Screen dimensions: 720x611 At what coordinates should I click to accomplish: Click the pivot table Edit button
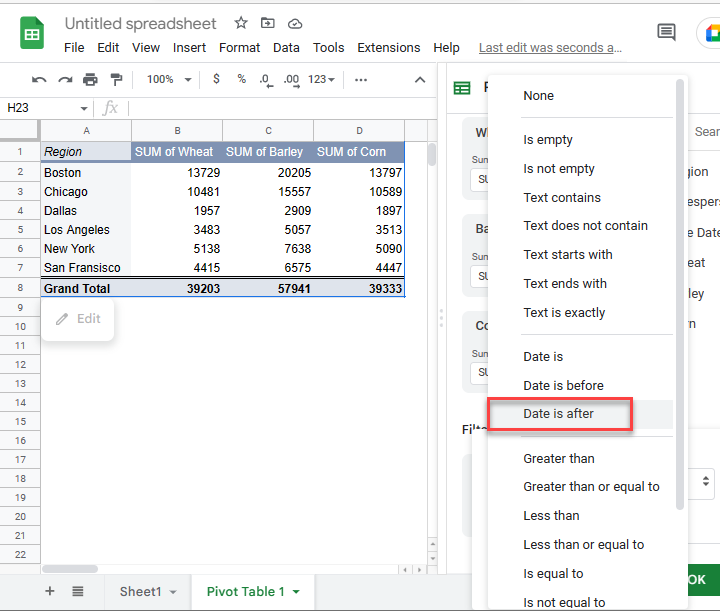pos(78,319)
